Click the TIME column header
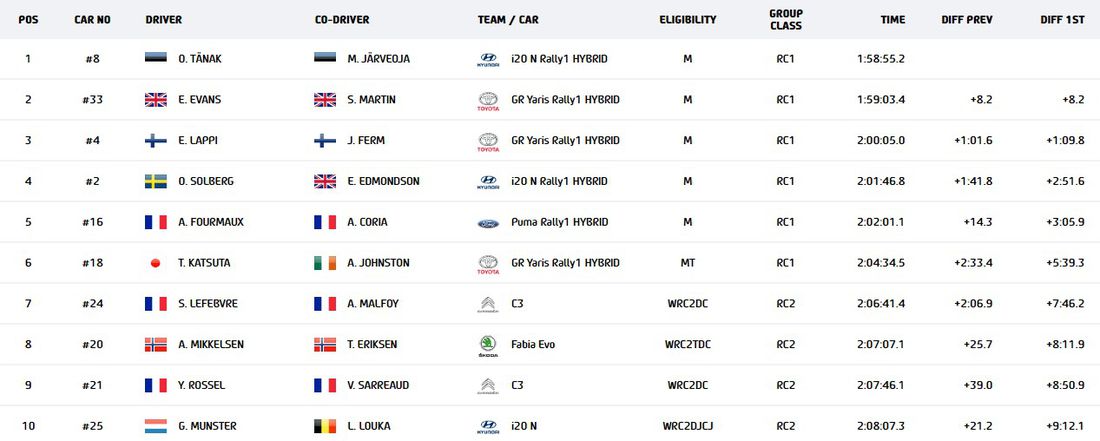This screenshot has width=1100, height=441. pyautogui.click(x=892, y=20)
